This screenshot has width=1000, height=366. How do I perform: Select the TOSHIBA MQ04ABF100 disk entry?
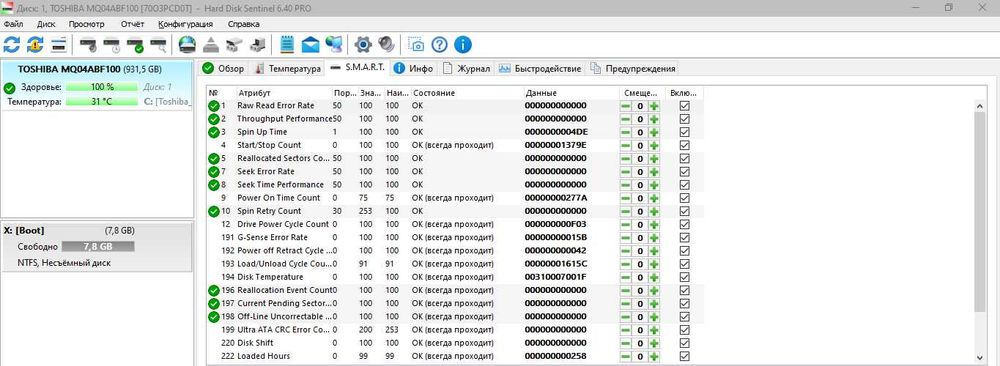tap(97, 85)
